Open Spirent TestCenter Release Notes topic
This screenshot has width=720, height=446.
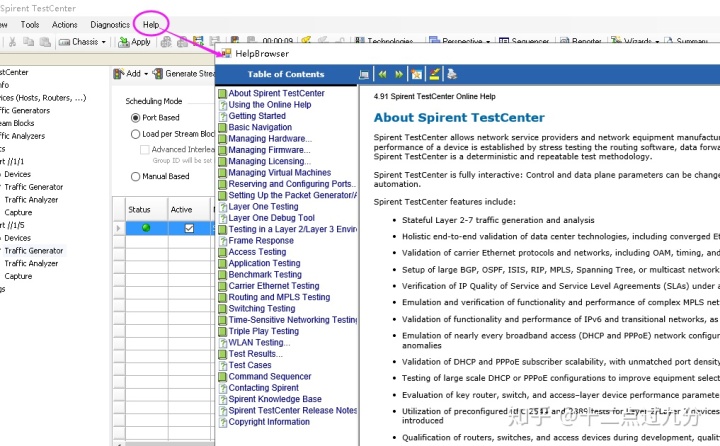click(292, 411)
